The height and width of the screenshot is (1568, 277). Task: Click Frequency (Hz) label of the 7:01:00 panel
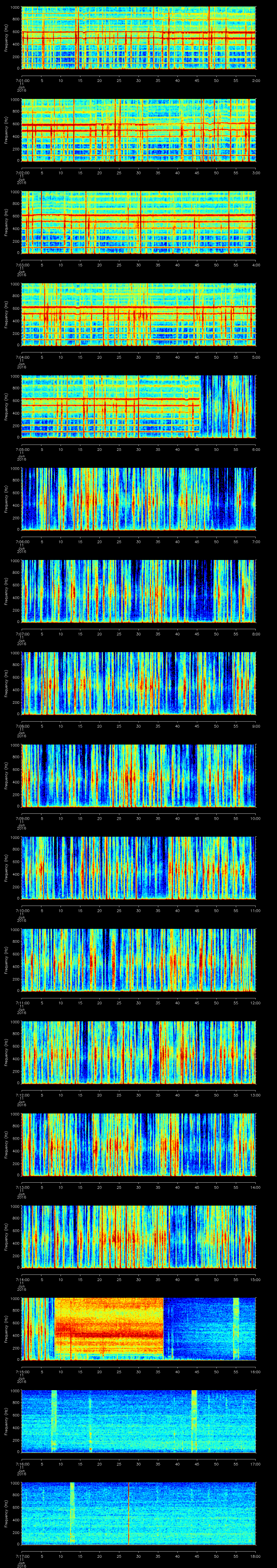pos(6,38)
